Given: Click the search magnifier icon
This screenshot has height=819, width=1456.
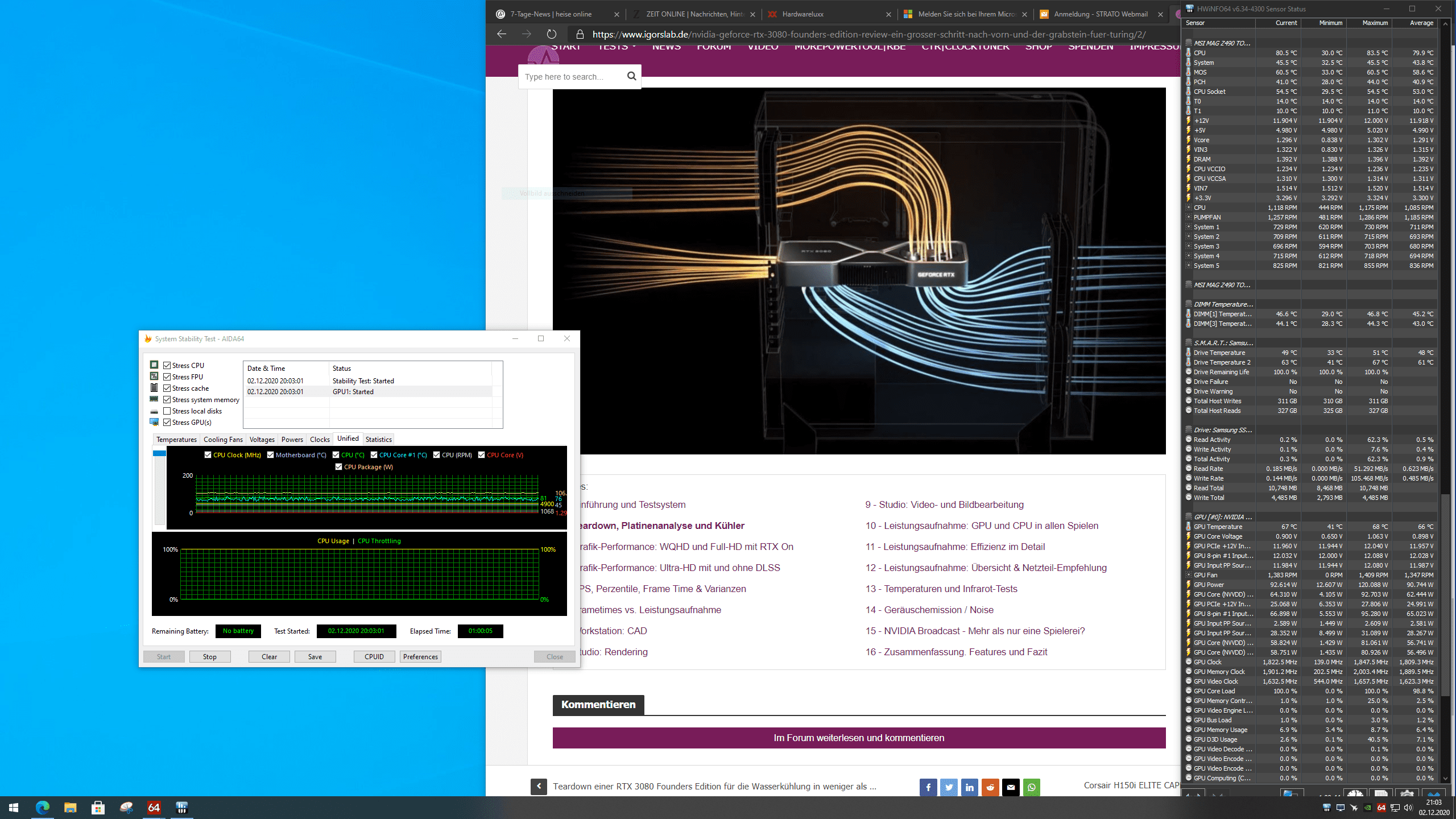Looking at the screenshot, I should click(x=631, y=76).
